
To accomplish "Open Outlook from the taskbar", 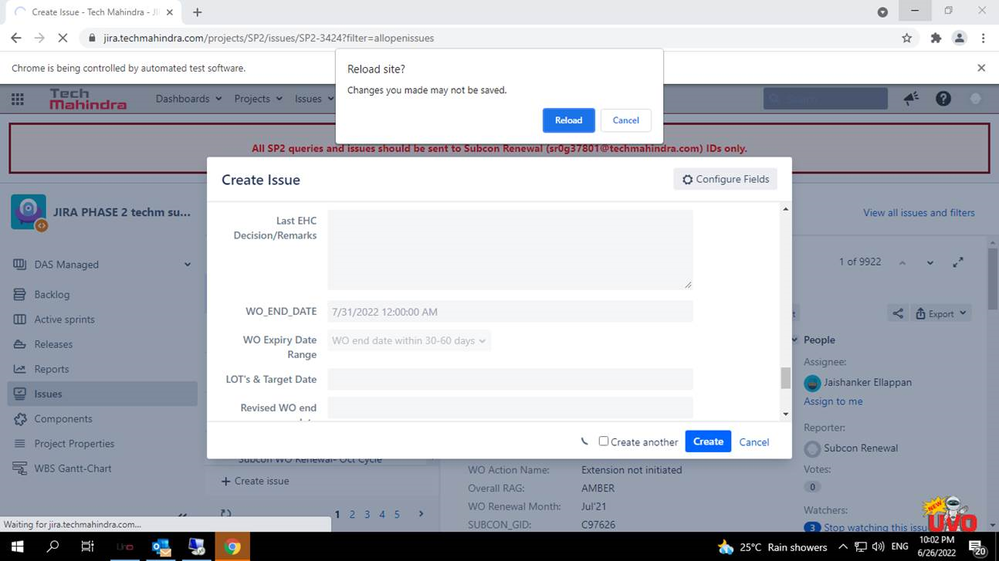I will click(161, 546).
